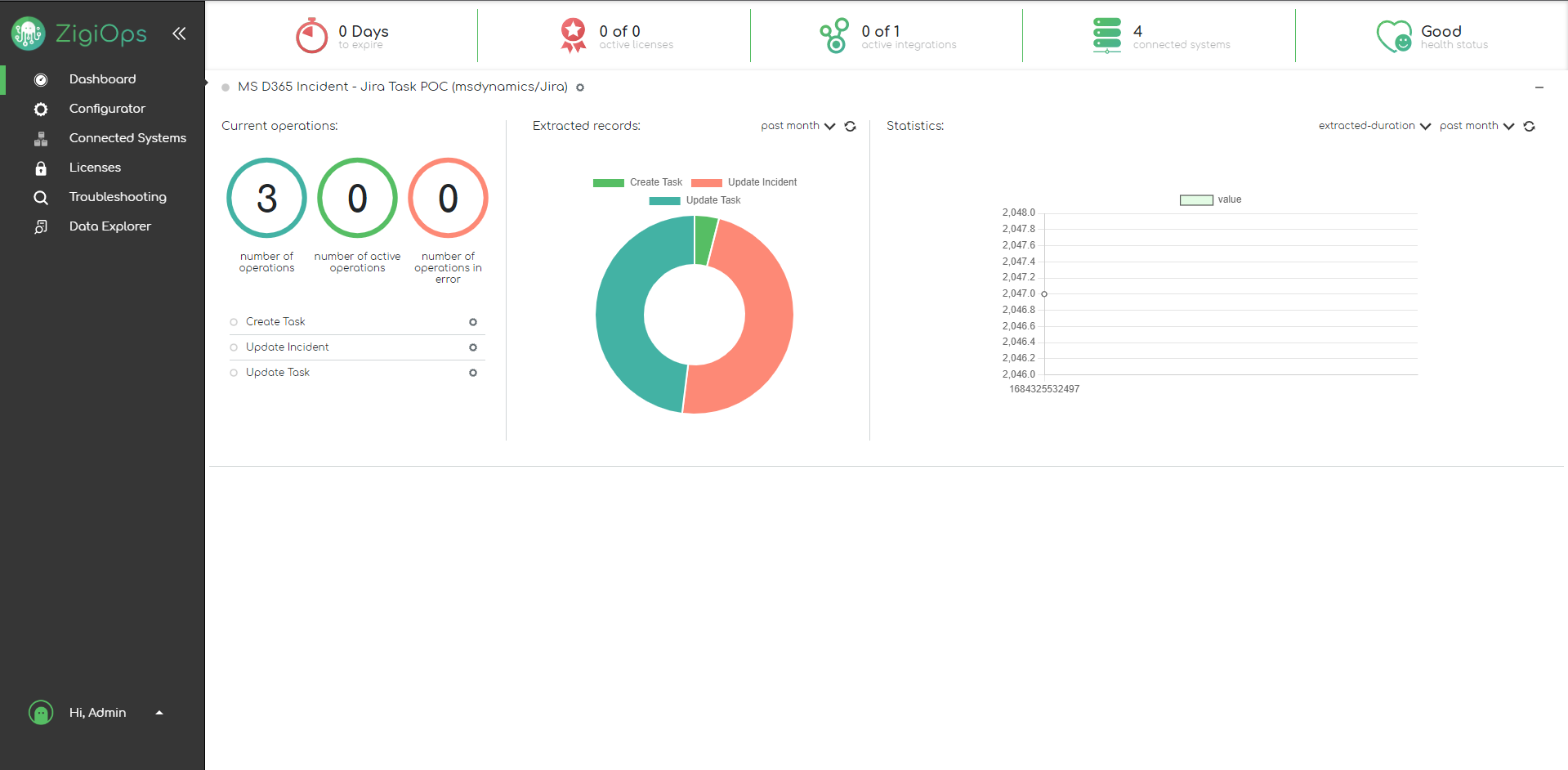The width and height of the screenshot is (1568, 770).
Task: Click the status indicator beside Update Incident
Action: [x=234, y=347]
